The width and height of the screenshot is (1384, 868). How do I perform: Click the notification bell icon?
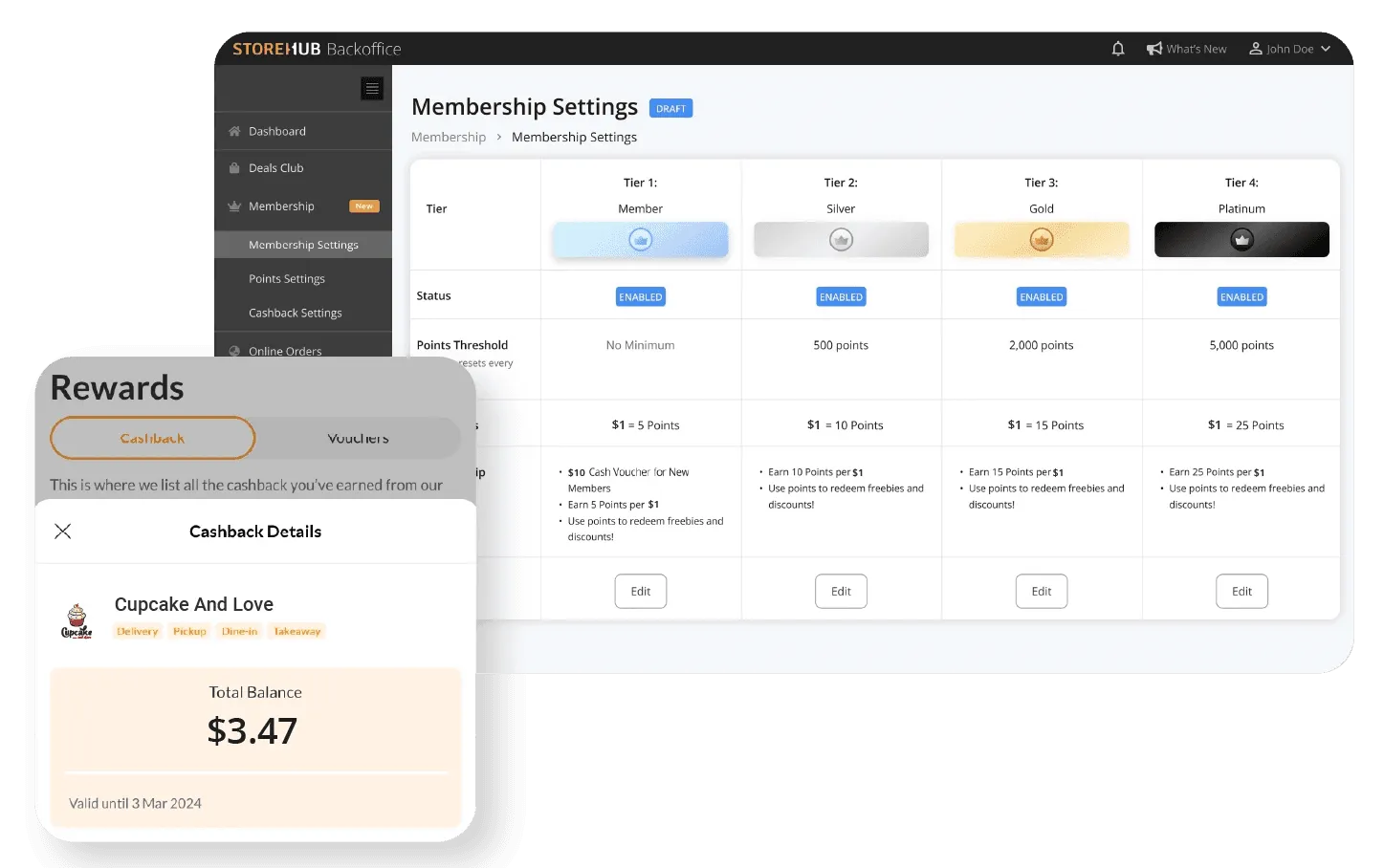click(1117, 49)
